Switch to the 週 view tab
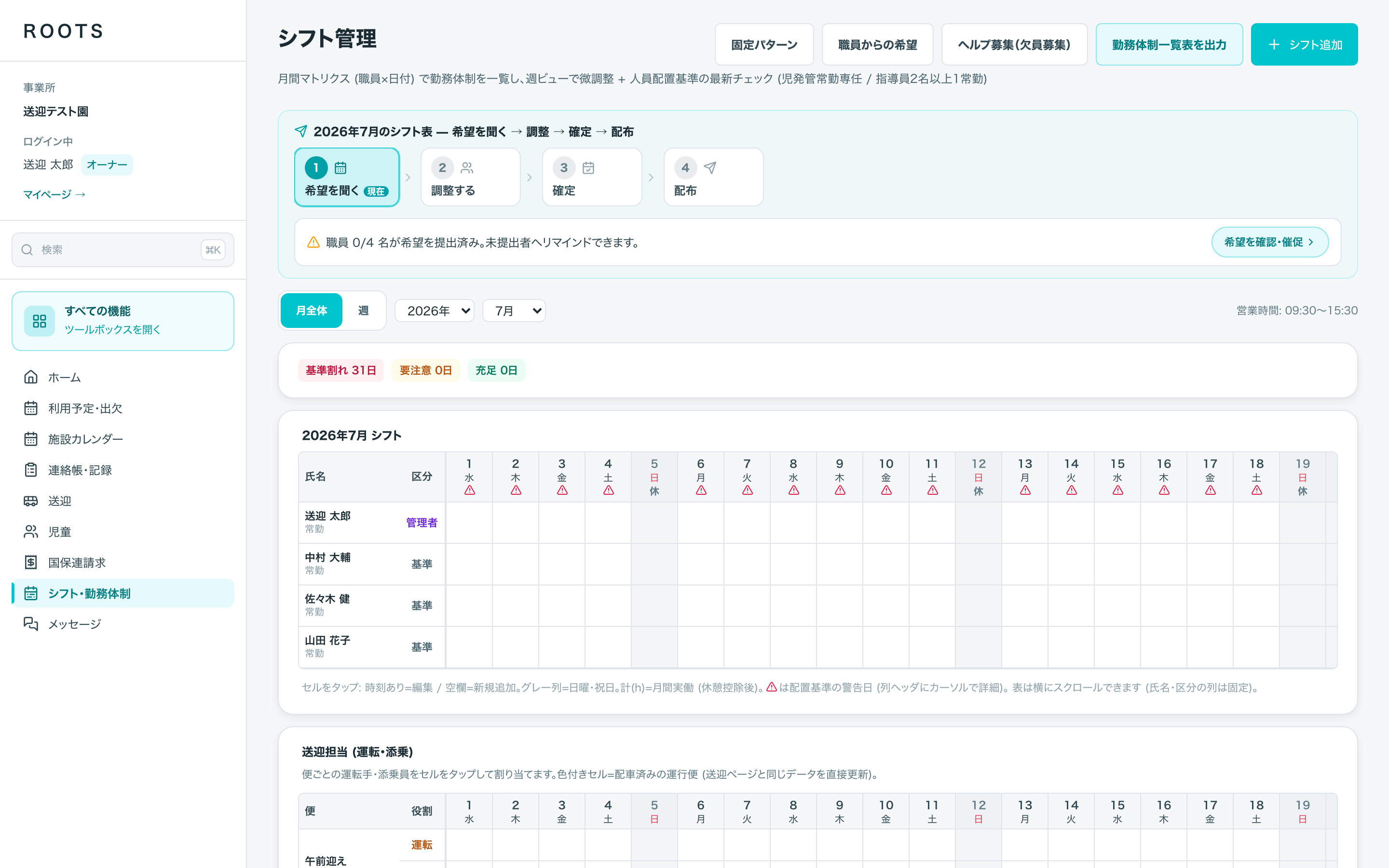The width and height of the screenshot is (1389, 868). tap(363, 311)
